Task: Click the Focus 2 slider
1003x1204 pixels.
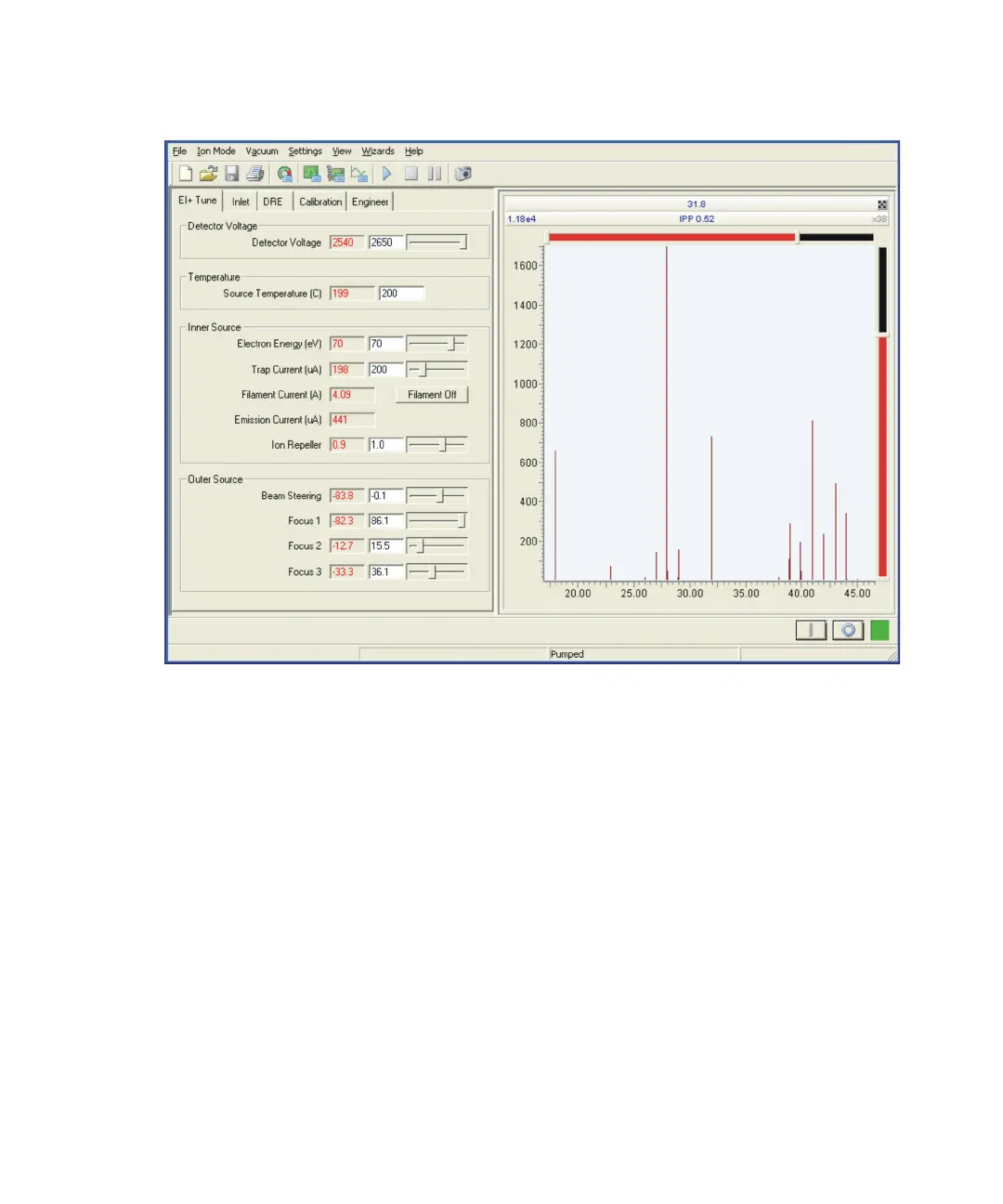Action: pyautogui.click(x=436, y=546)
